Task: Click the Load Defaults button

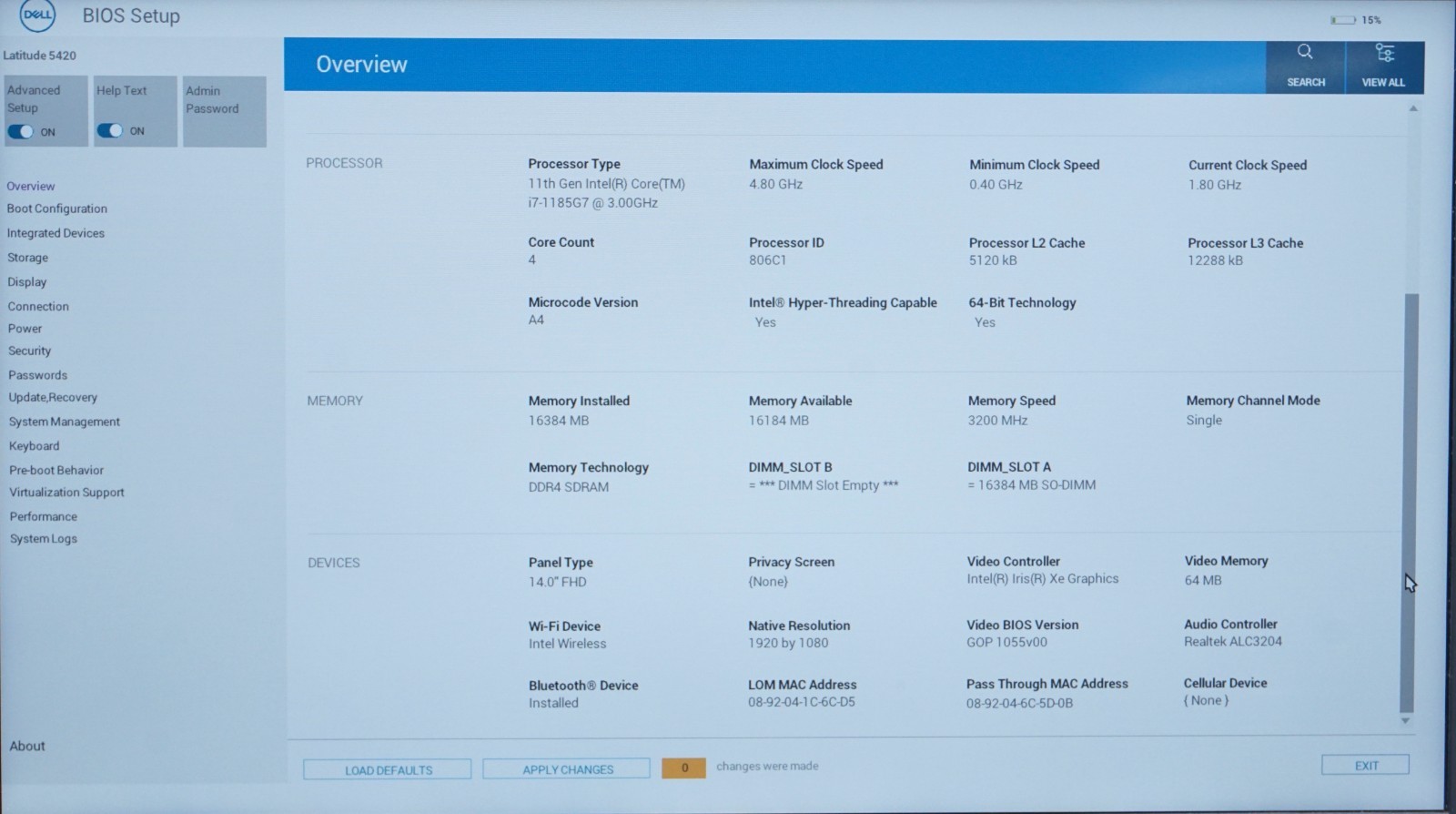Action: coord(388,769)
